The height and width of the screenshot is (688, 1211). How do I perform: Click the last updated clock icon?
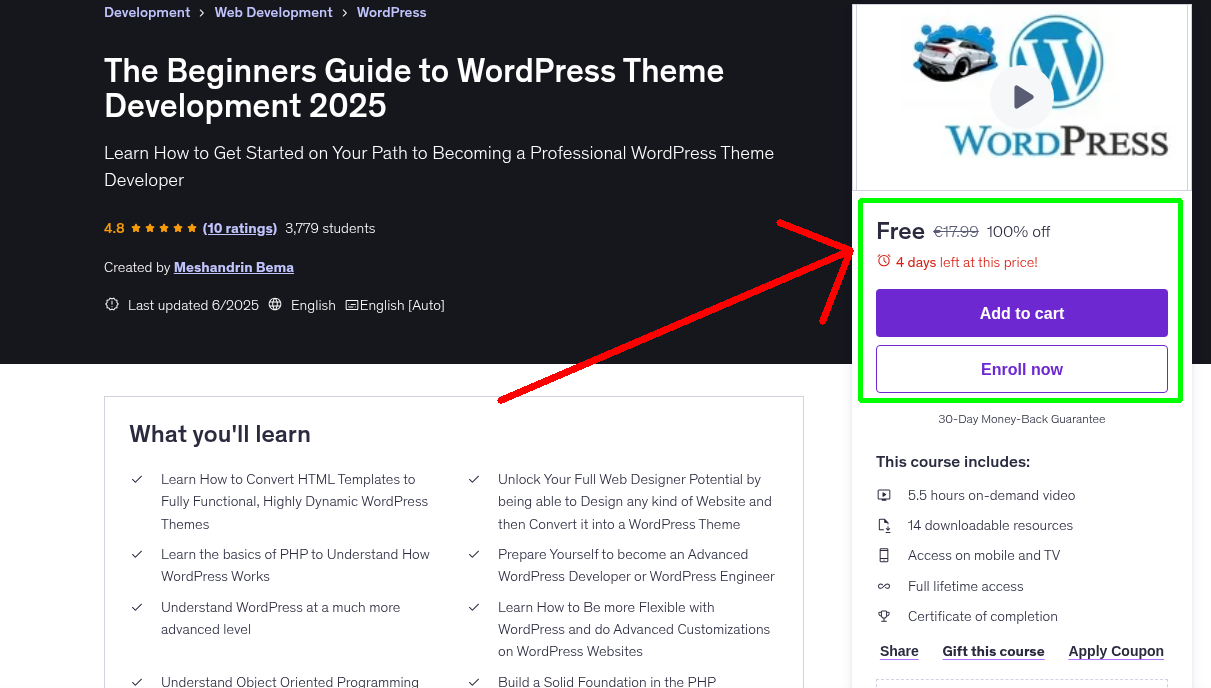(111, 304)
